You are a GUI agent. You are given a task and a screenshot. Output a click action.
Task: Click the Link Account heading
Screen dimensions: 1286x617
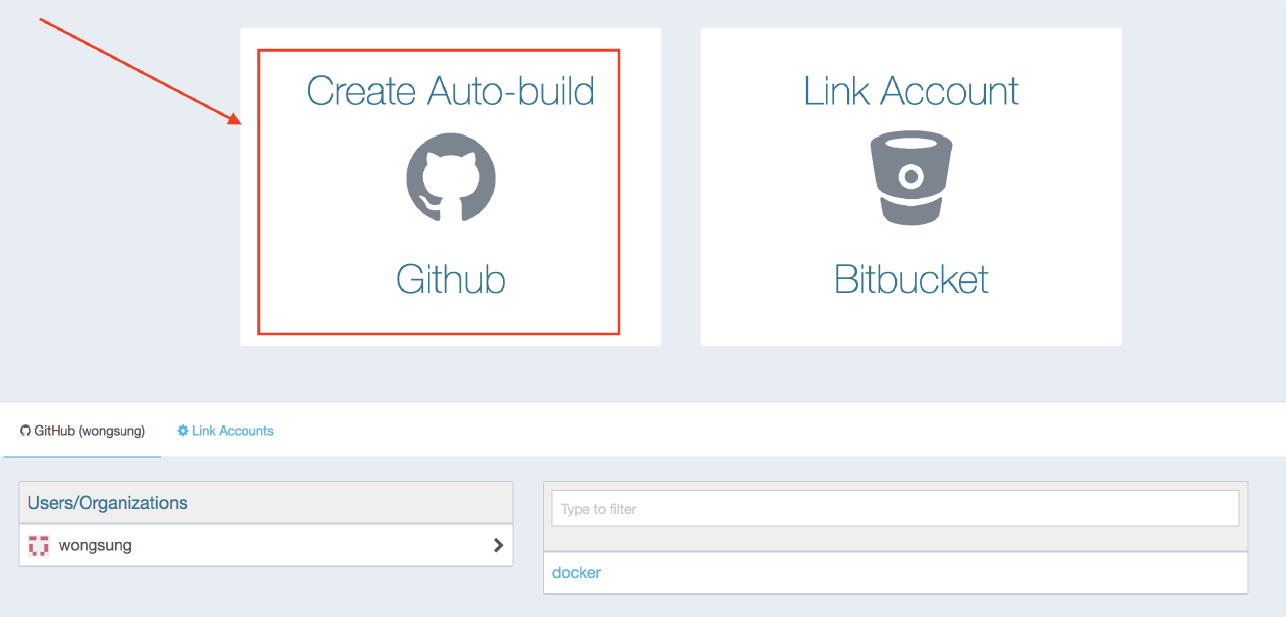(910, 91)
